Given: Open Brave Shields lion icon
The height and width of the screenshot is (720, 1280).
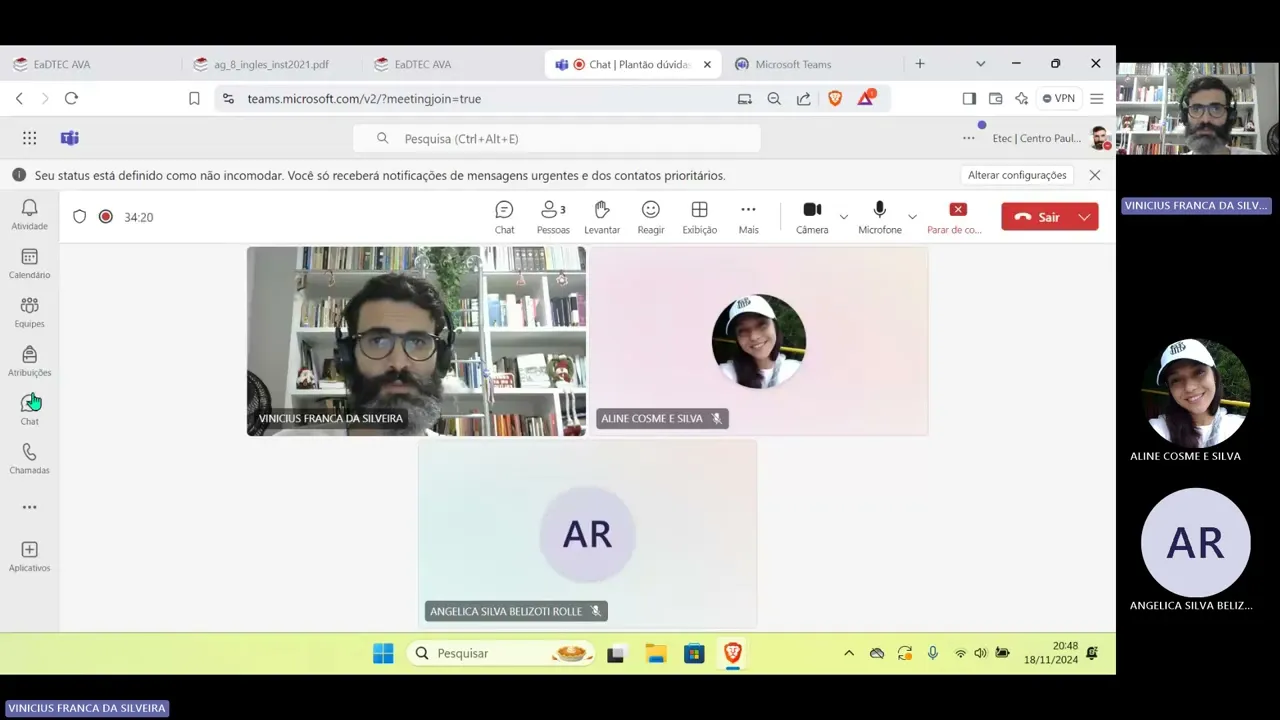Looking at the screenshot, I should tap(835, 98).
